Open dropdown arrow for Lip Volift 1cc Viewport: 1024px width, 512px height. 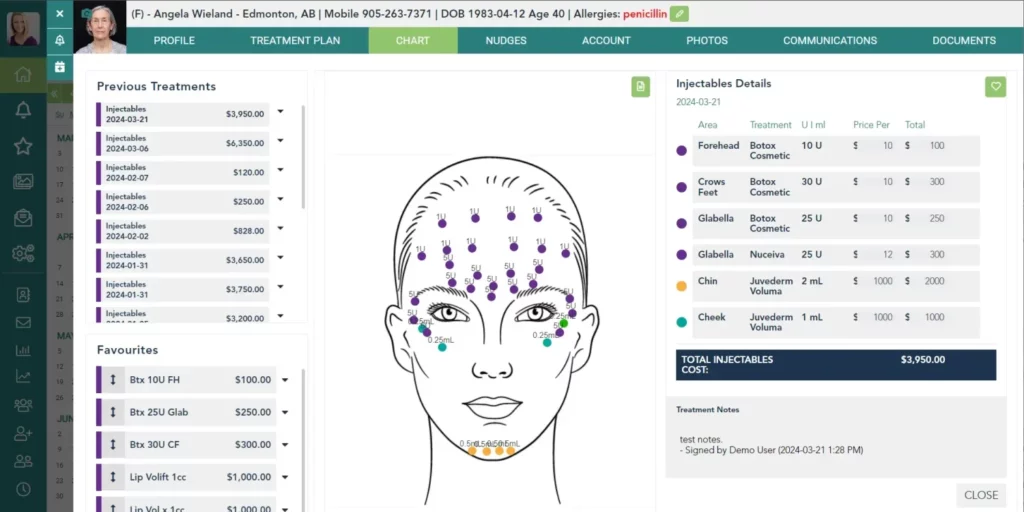pos(285,477)
